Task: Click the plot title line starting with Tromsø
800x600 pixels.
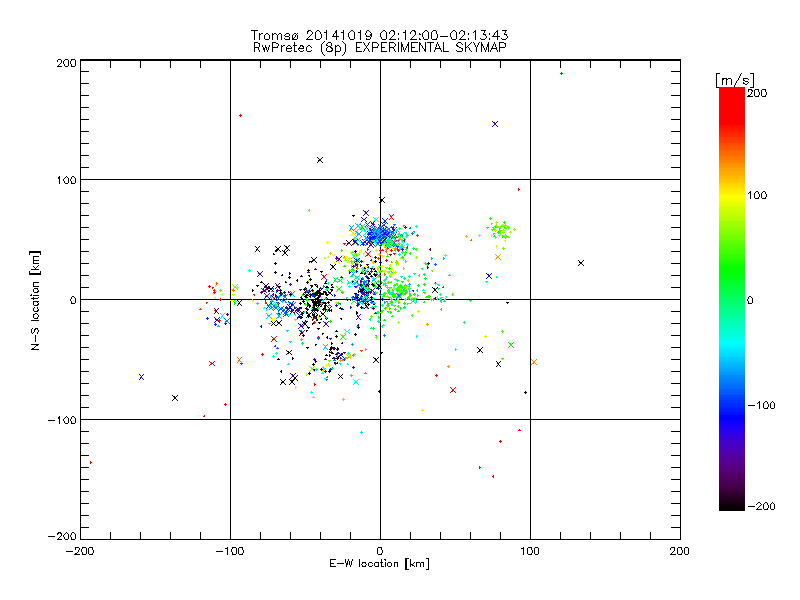Action: (x=379, y=35)
